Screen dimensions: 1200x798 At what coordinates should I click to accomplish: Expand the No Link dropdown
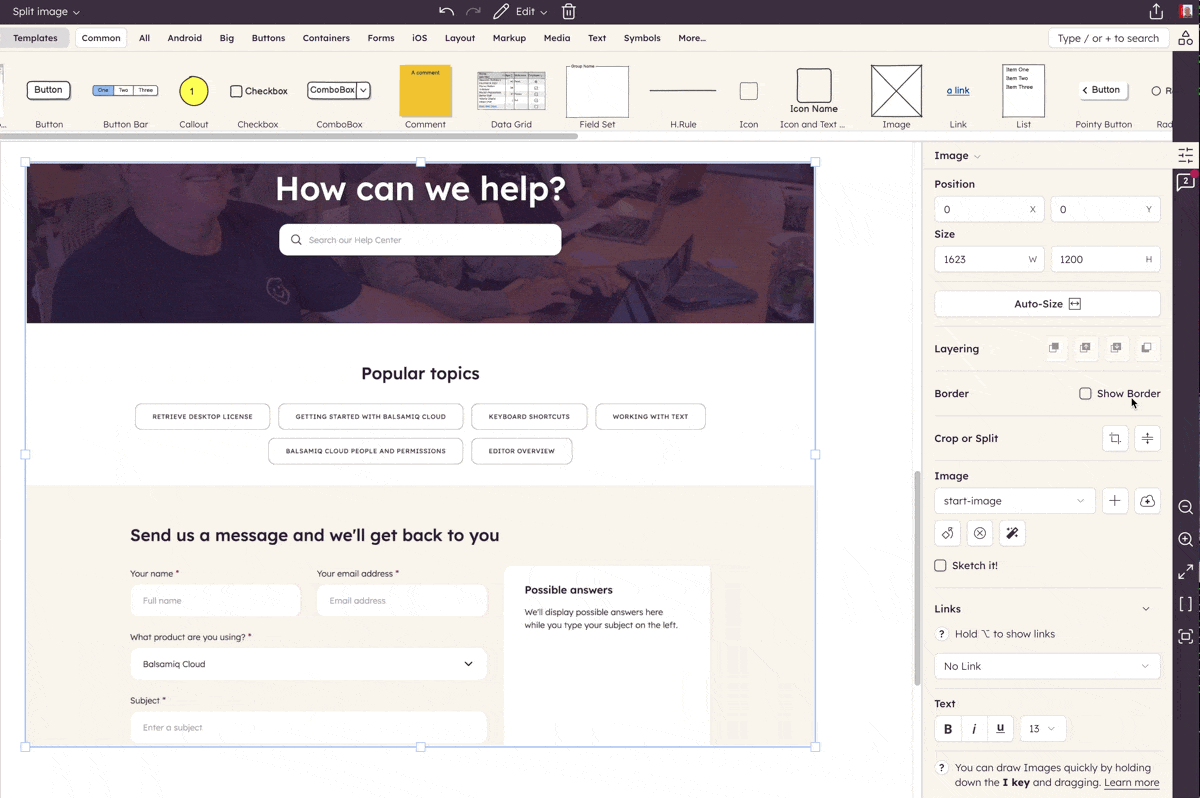tap(1046, 666)
